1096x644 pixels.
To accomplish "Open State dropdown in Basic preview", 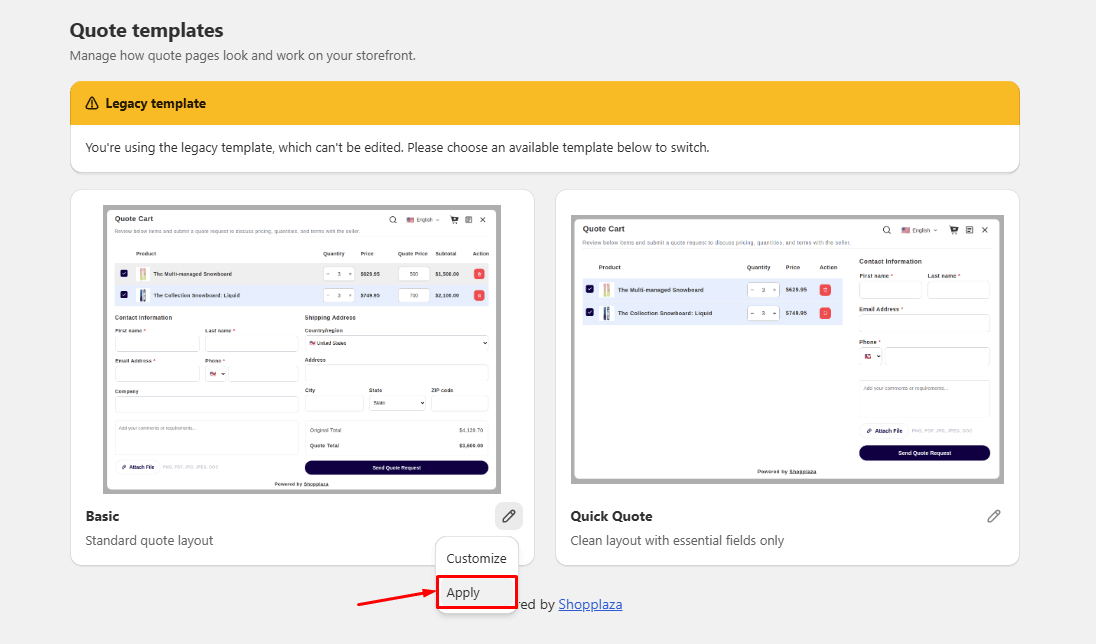I will point(397,403).
